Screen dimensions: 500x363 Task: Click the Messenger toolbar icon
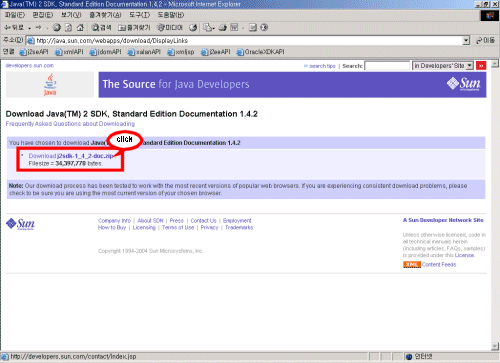click(x=264, y=28)
